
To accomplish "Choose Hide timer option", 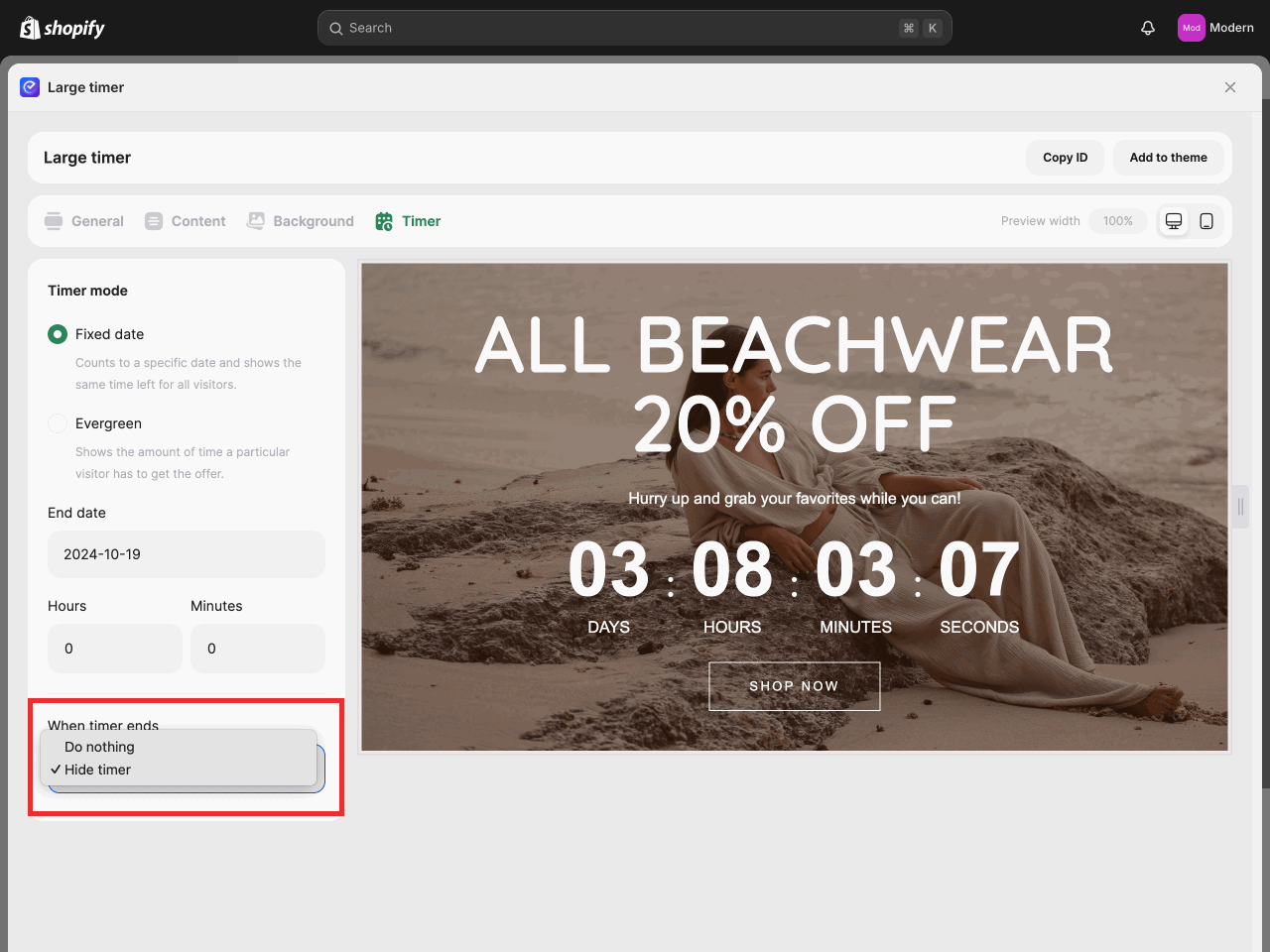I will tap(97, 770).
